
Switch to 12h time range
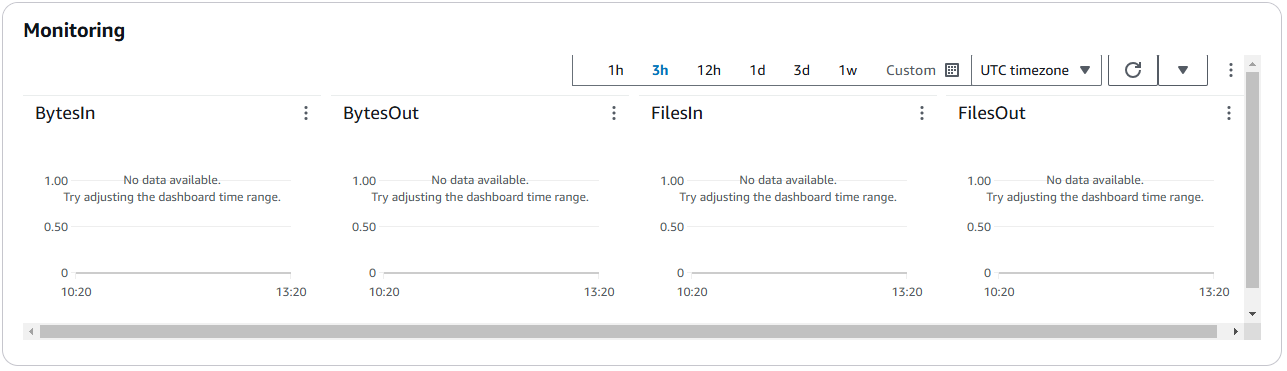(x=709, y=70)
